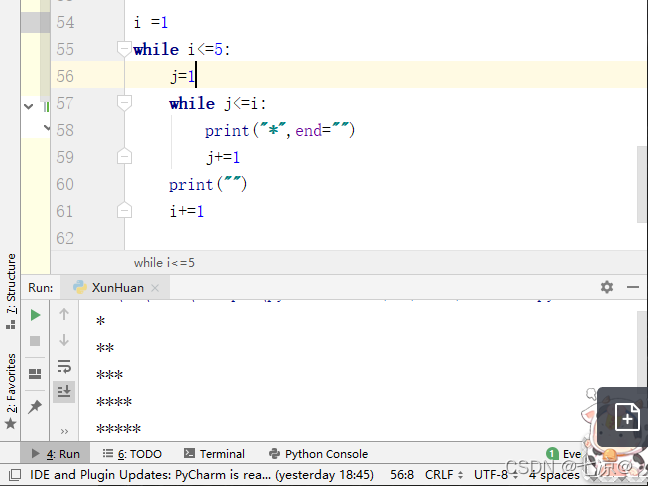
Task: Click the 'i+=1' code line
Action: [x=187, y=212]
